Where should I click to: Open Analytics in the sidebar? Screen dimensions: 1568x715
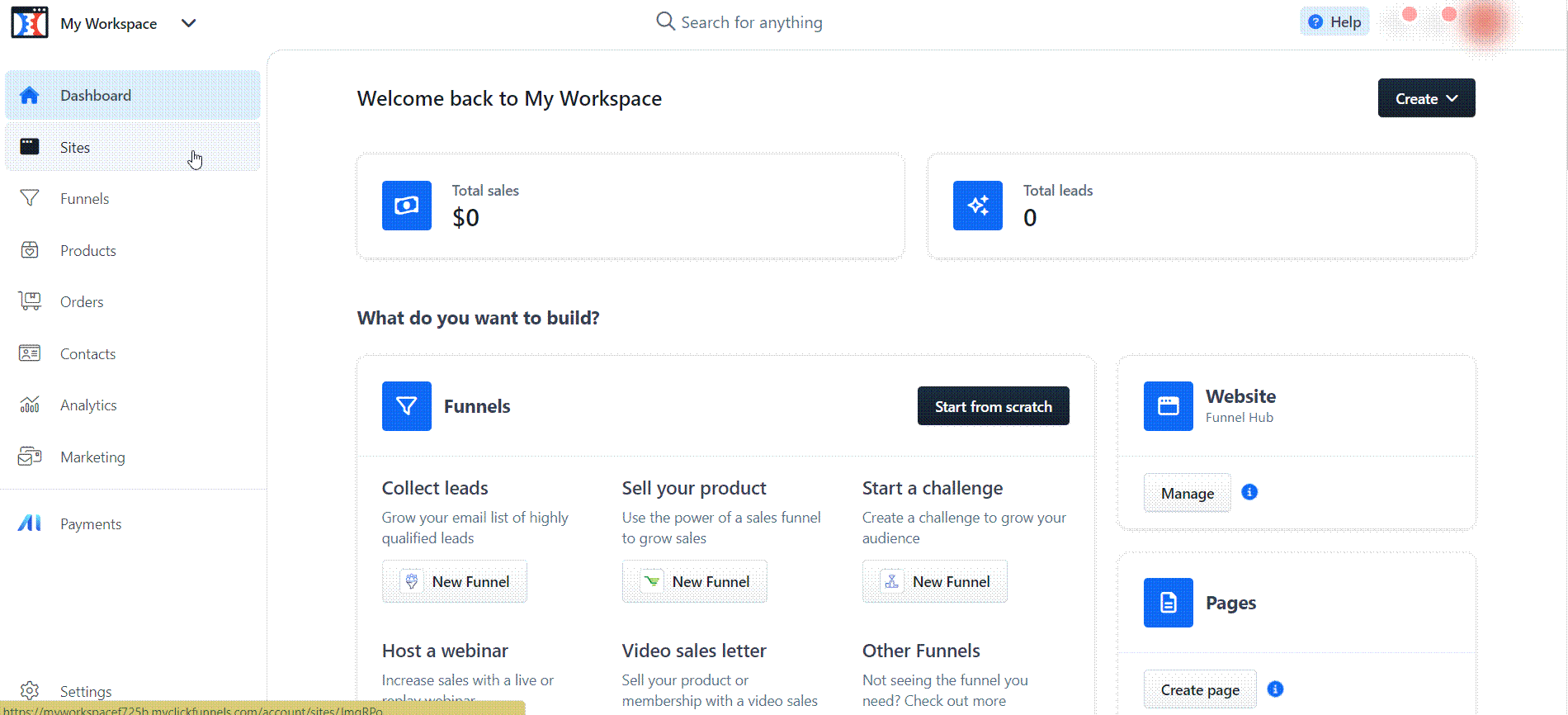tap(133, 405)
